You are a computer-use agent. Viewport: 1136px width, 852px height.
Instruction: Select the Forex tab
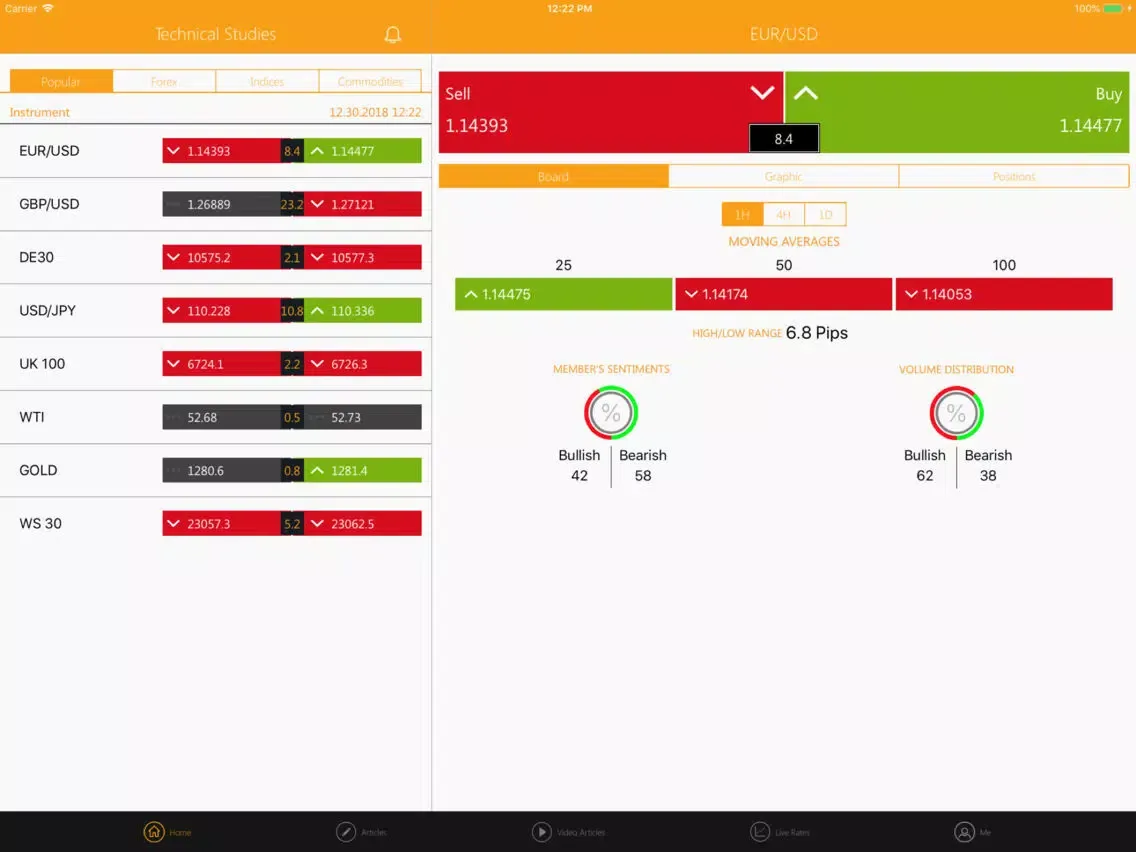click(164, 81)
